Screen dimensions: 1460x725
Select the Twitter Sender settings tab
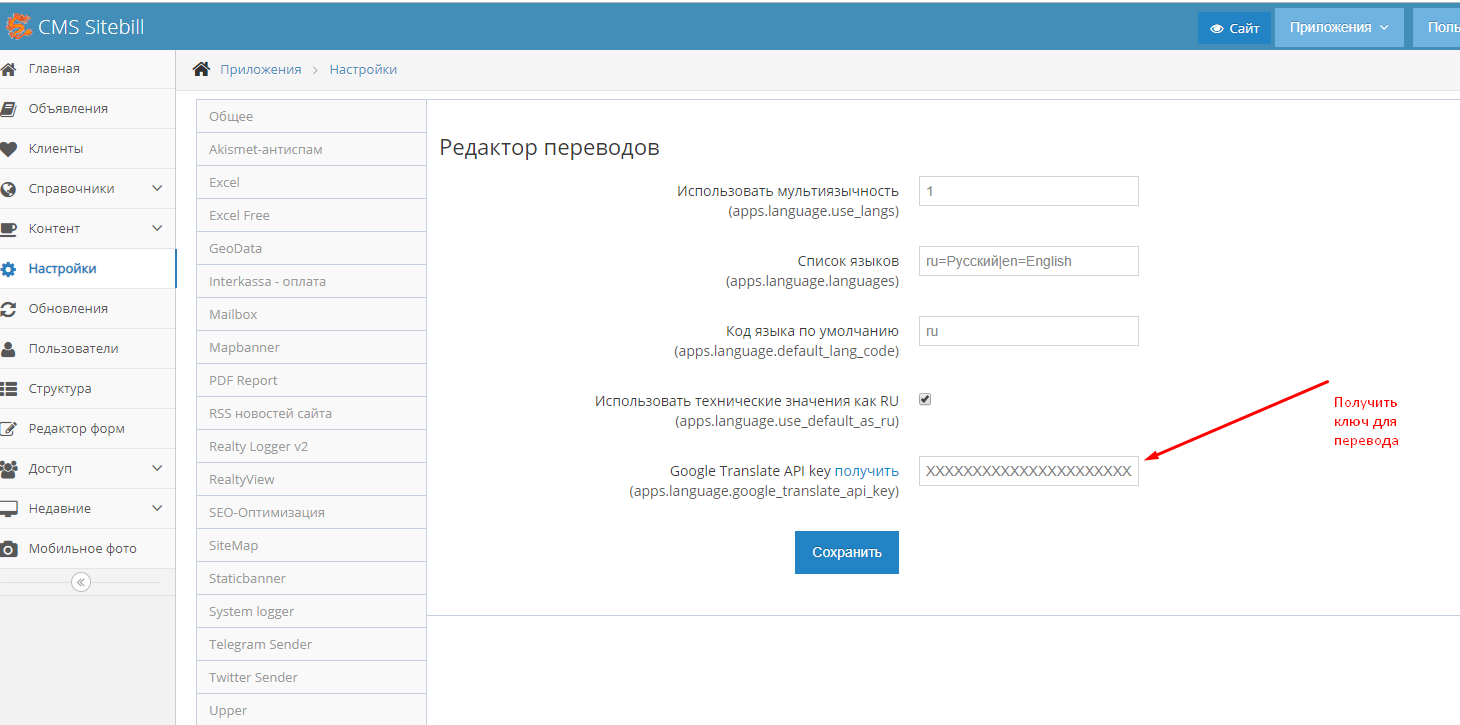click(311, 677)
